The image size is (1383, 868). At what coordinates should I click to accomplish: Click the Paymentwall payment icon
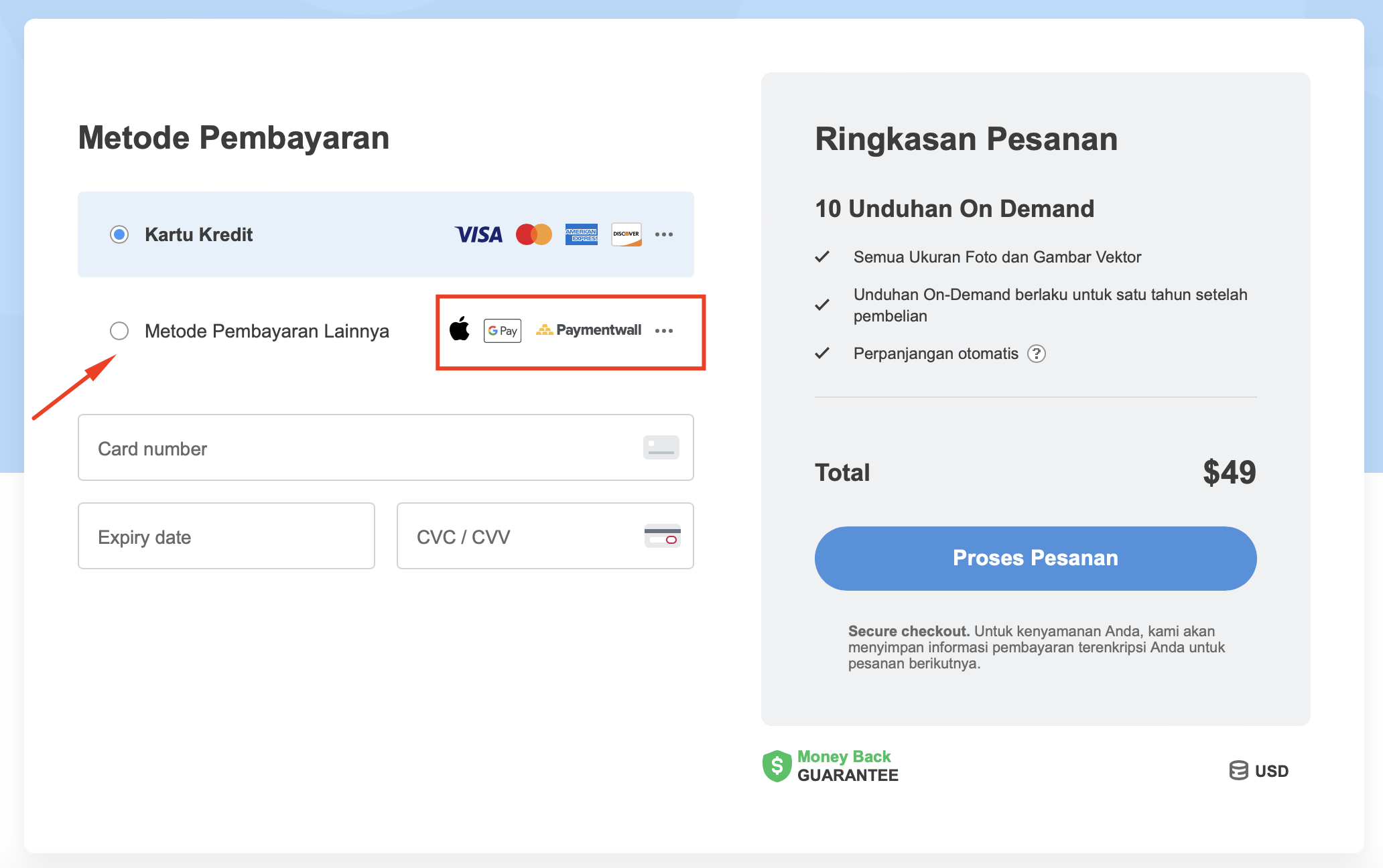point(588,330)
